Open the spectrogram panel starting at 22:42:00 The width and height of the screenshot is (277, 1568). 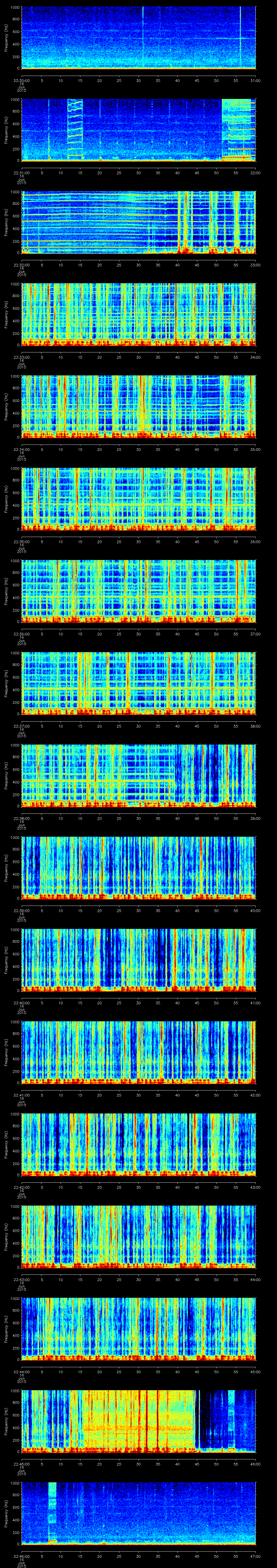pos(139,1144)
